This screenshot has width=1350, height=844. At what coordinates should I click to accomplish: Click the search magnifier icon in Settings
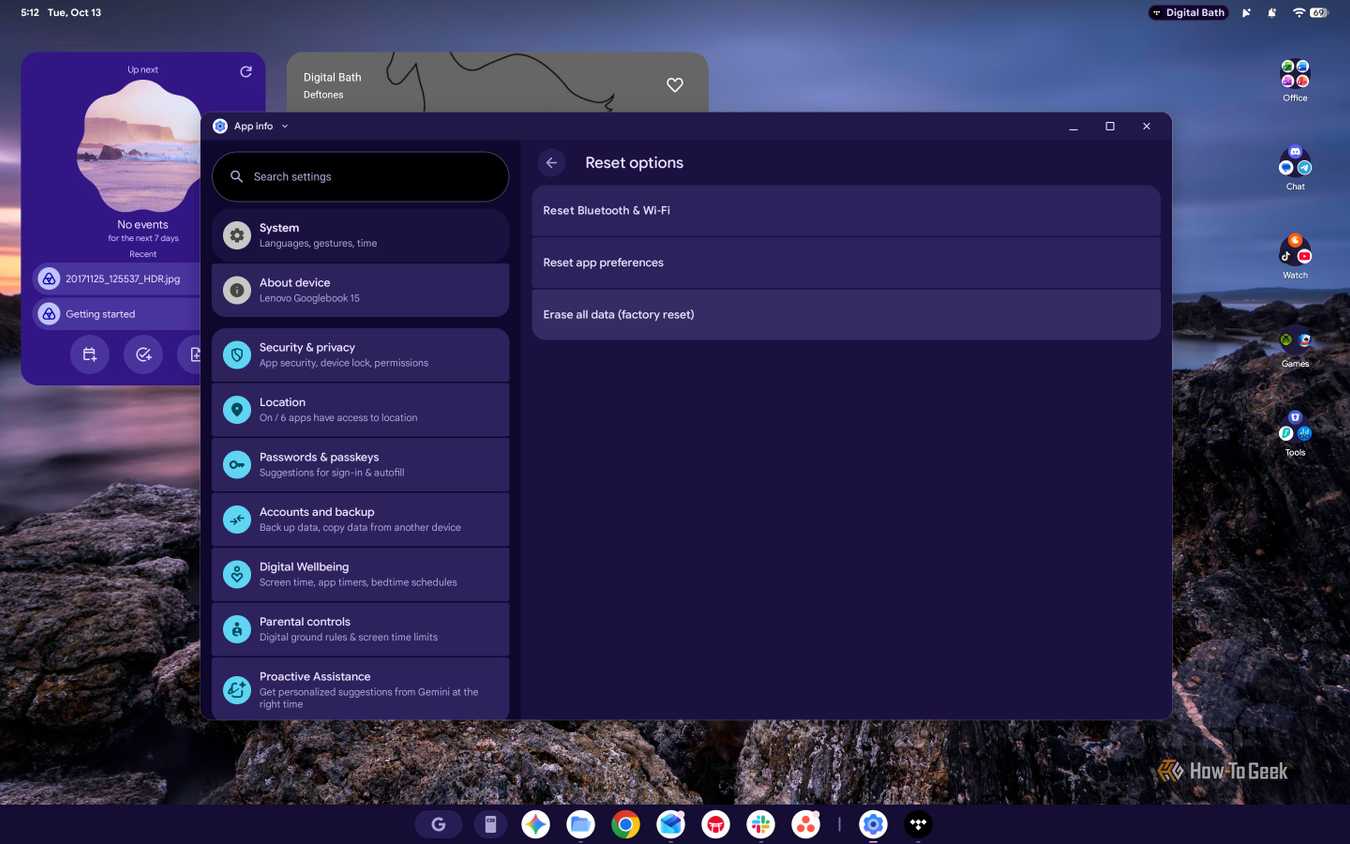(x=237, y=177)
